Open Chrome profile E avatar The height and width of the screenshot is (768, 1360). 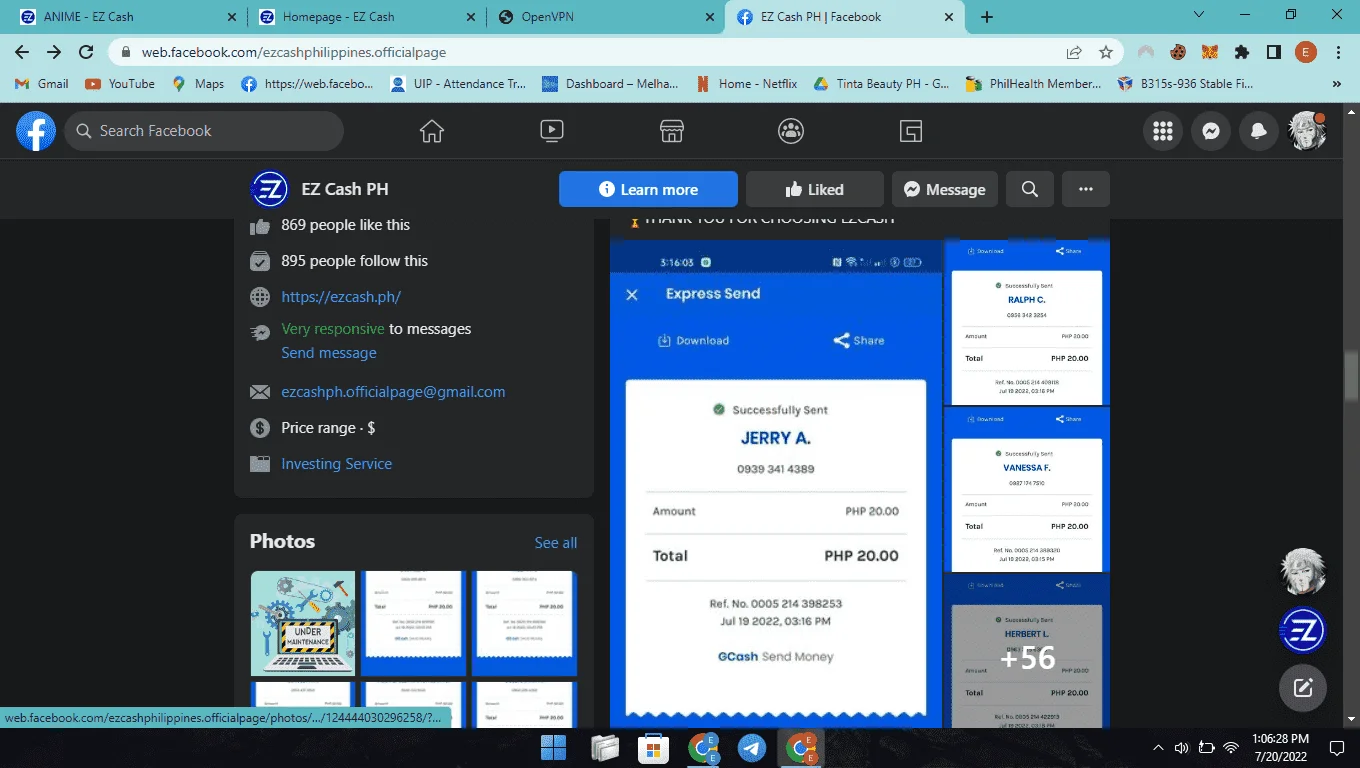point(1306,52)
